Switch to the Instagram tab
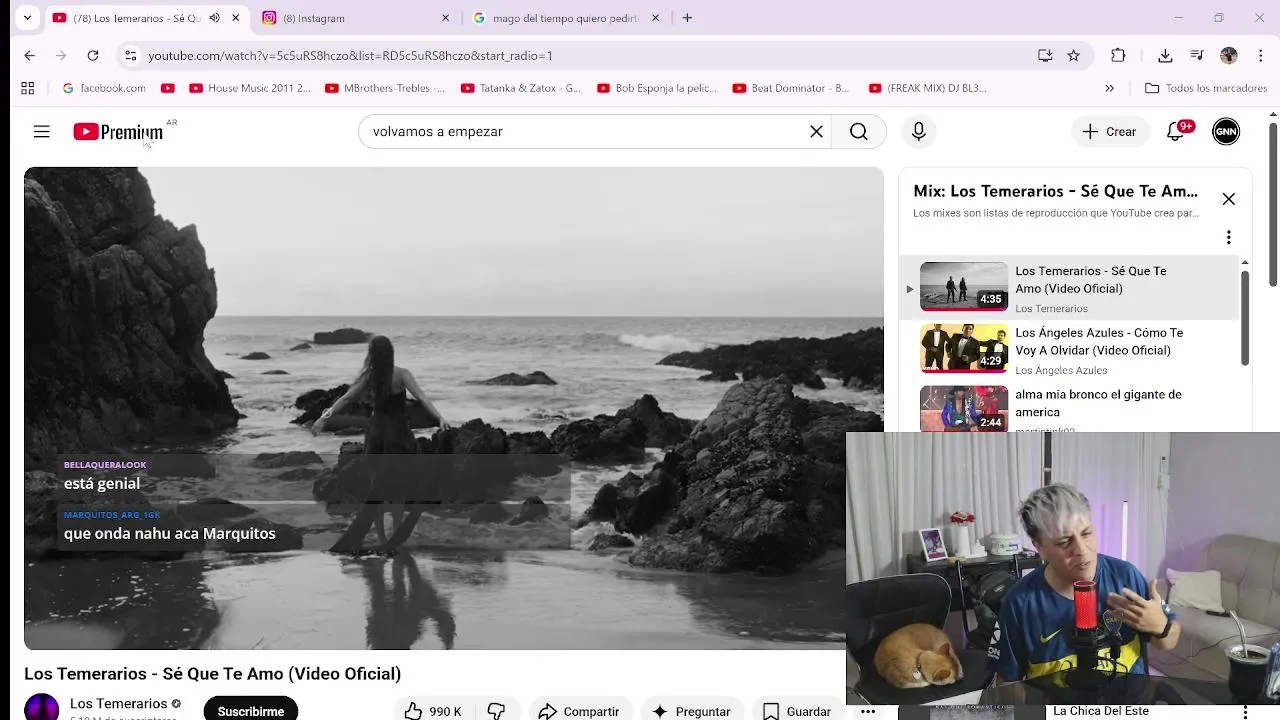 tap(355, 18)
